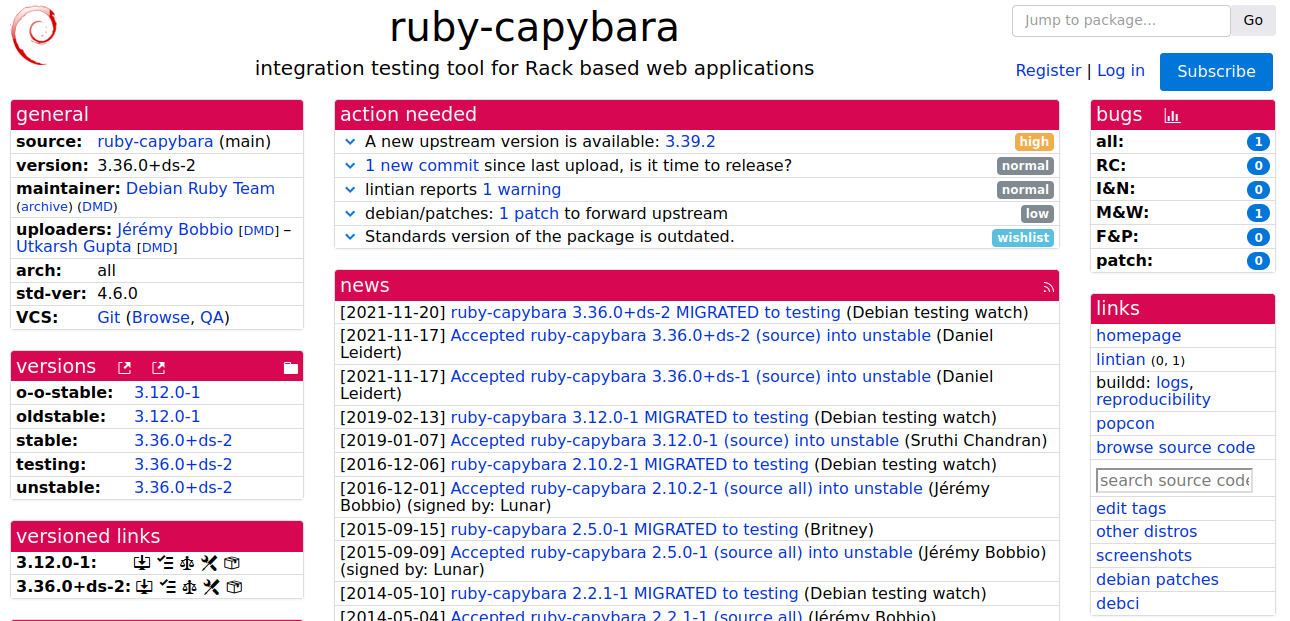The image size is (1290, 621).
Task: Open Utkarsh Gupta uploader link
Action: pos(74,247)
